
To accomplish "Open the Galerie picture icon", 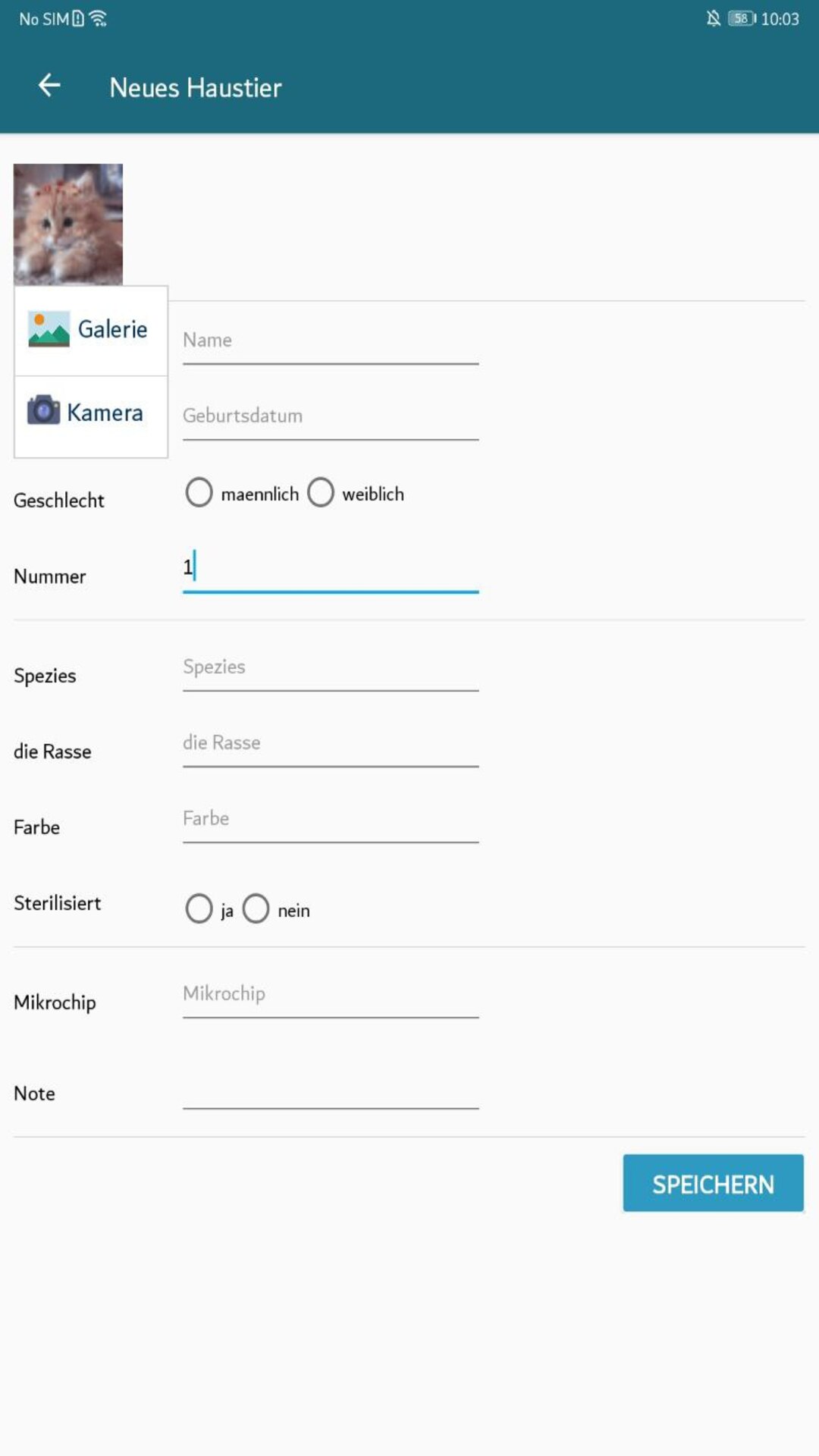I will tap(49, 329).
